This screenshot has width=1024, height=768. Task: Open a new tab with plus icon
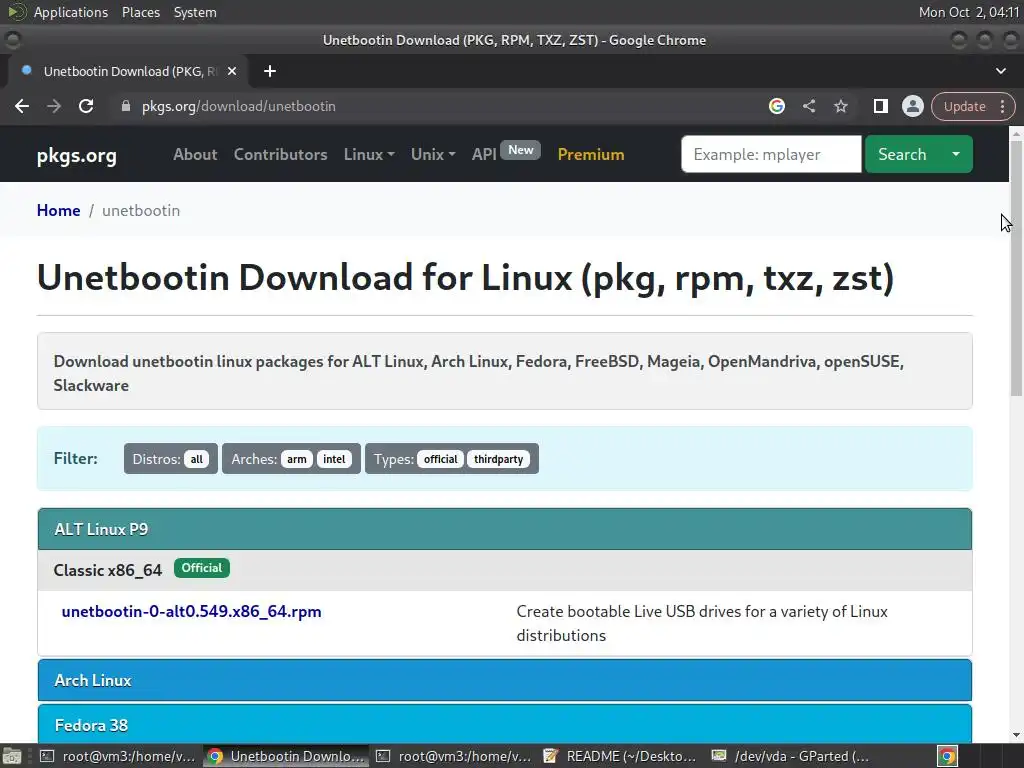click(270, 71)
